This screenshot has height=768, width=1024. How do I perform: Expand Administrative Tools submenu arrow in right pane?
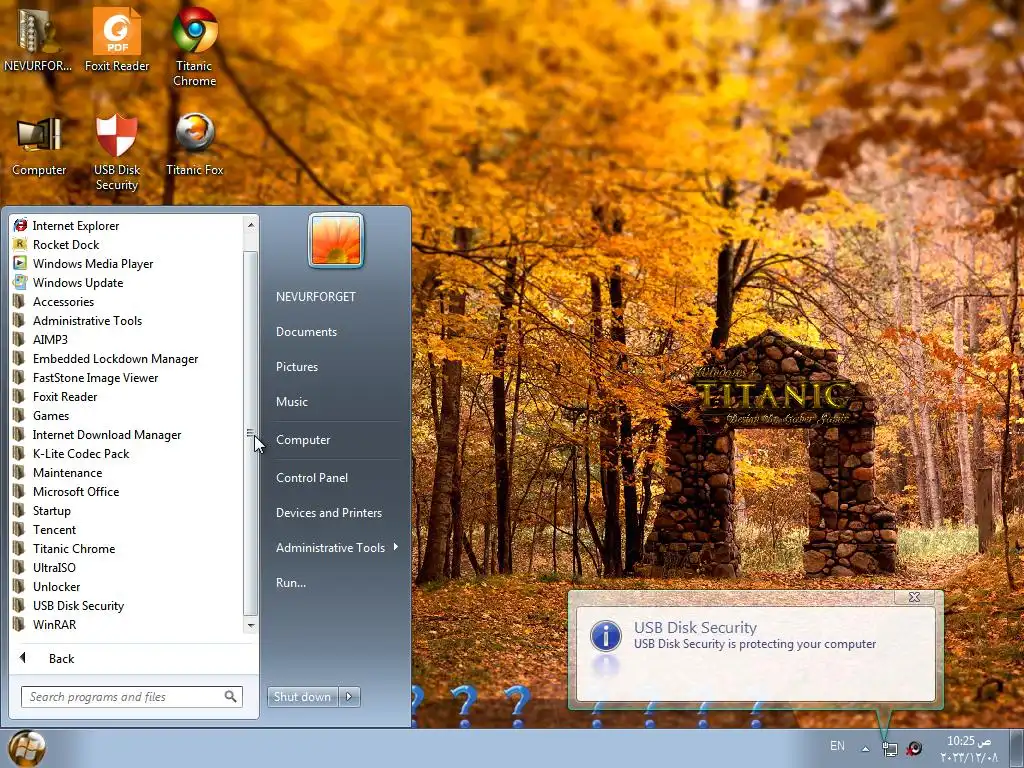pos(396,547)
